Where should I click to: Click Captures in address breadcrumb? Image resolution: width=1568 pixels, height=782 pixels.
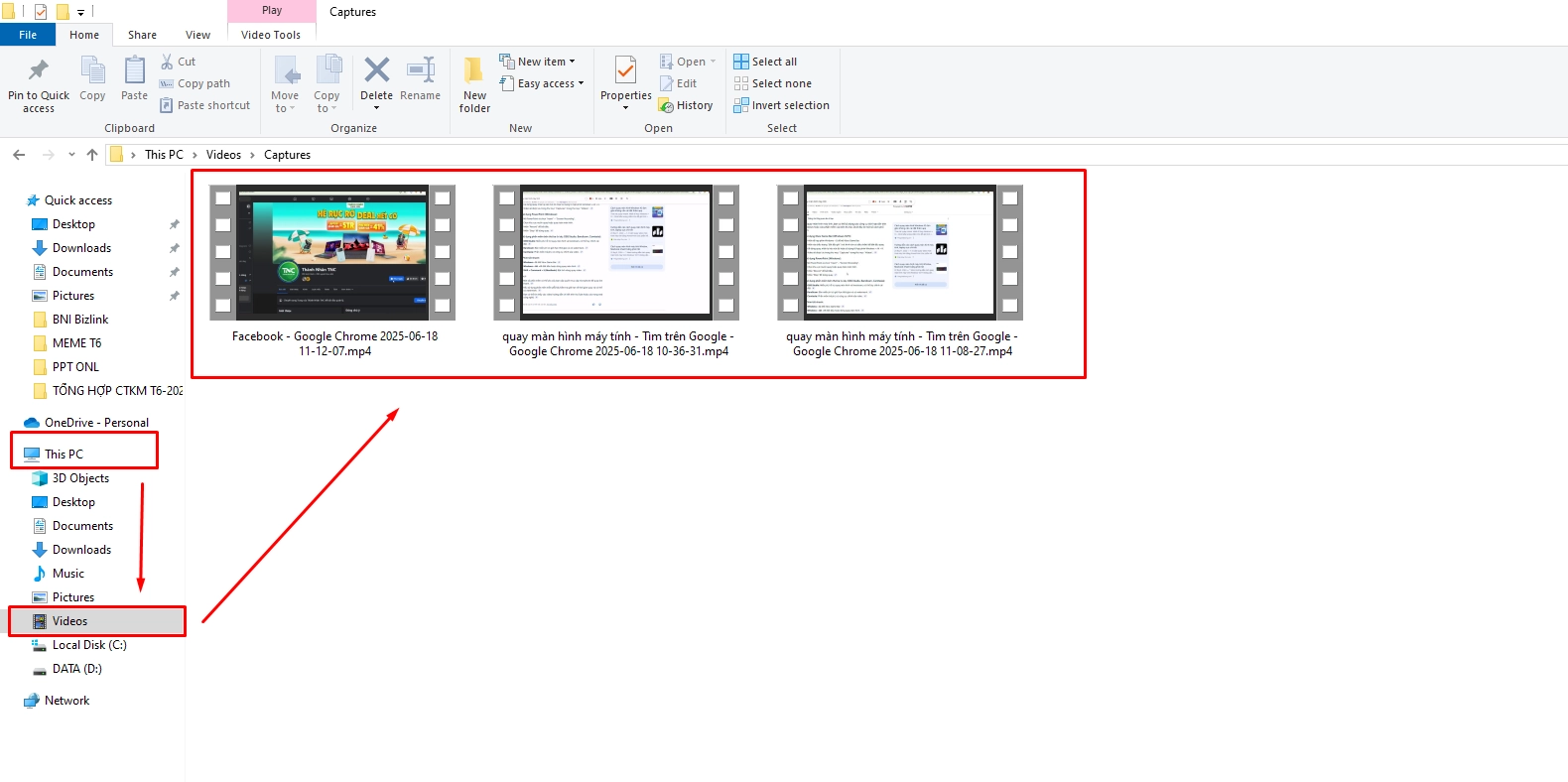click(x=287, y=155)
